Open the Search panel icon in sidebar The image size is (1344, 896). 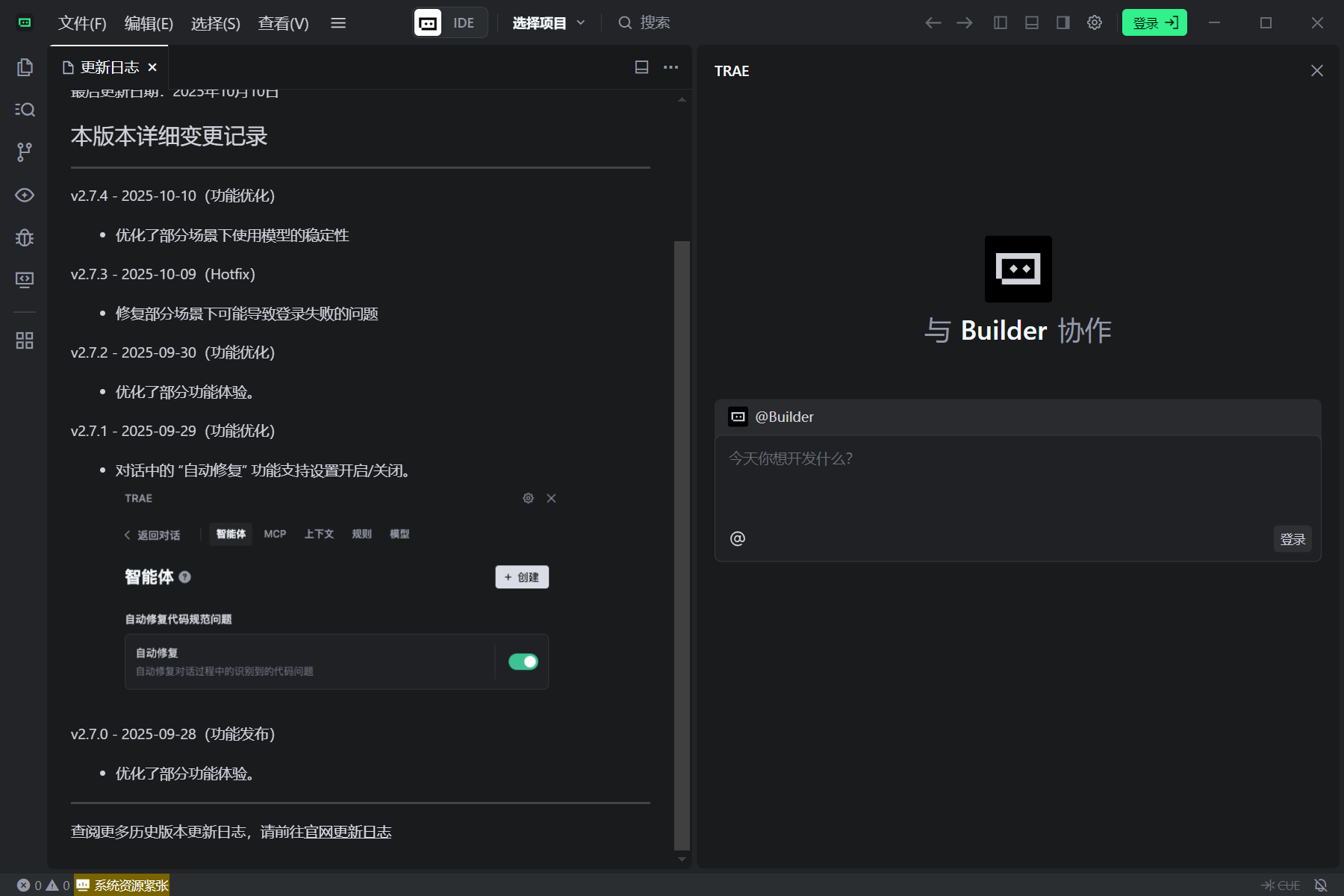pyautogui.click(x=25, y=110)
